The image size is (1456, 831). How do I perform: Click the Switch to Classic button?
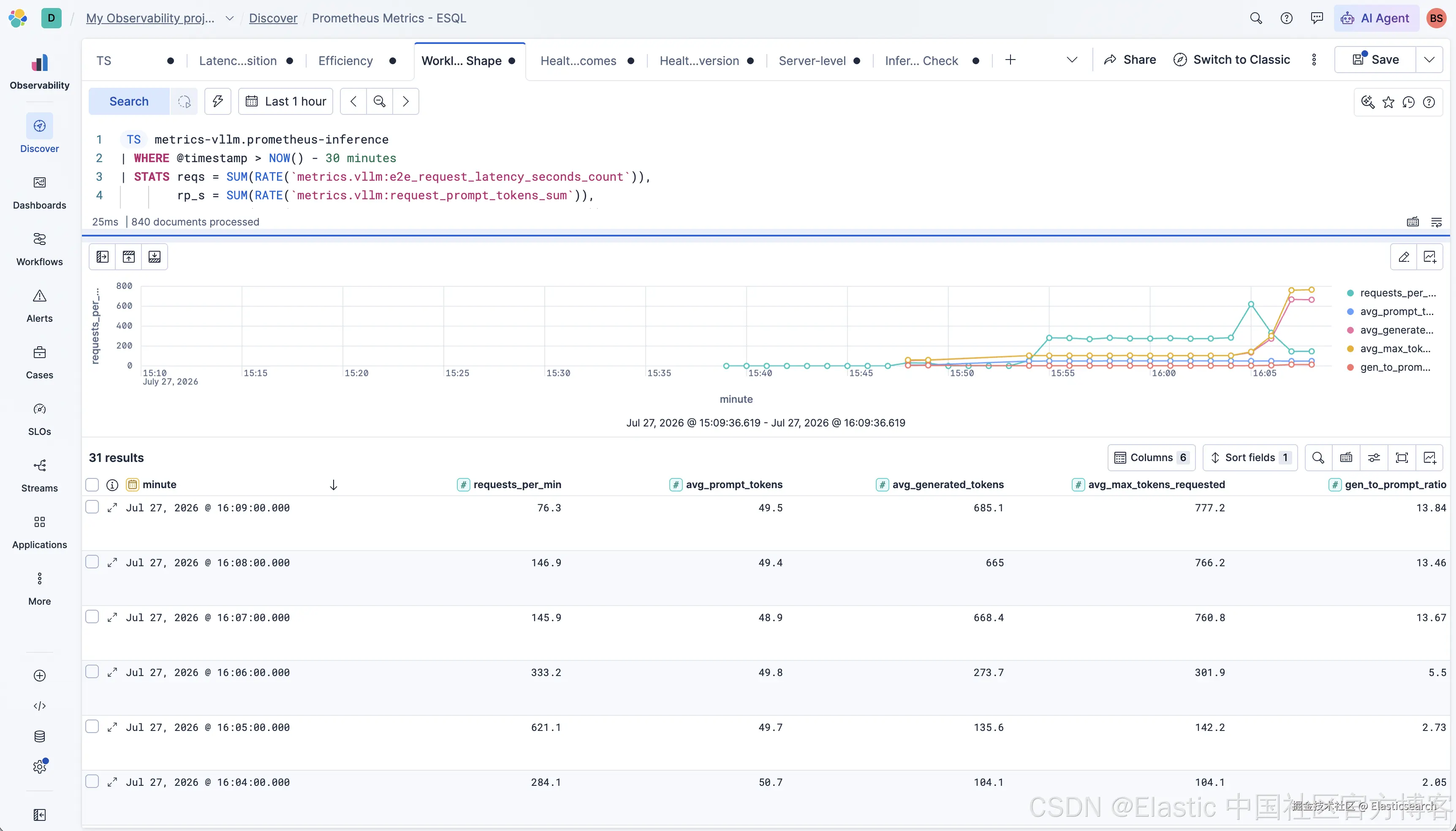(x=1232, y=60)
